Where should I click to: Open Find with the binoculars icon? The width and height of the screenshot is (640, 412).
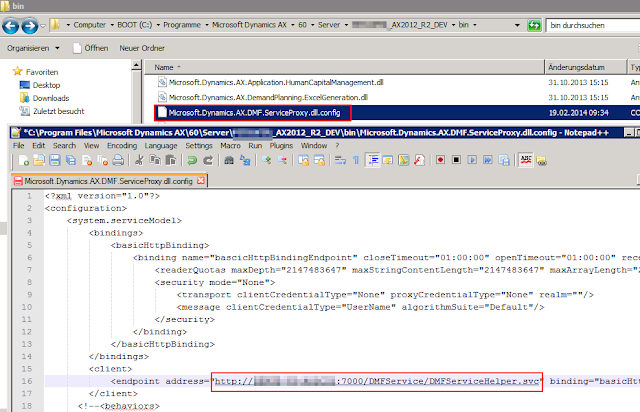click(229, 160)
